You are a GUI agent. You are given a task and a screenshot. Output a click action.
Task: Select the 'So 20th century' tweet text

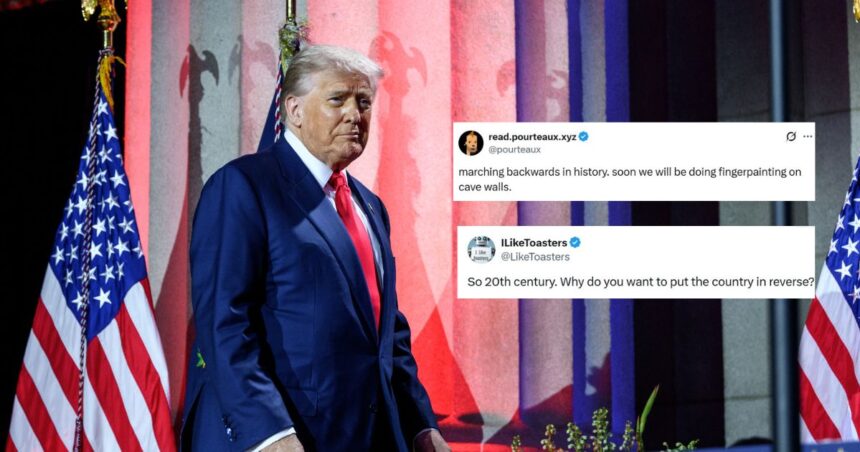[x=640, y=282]
